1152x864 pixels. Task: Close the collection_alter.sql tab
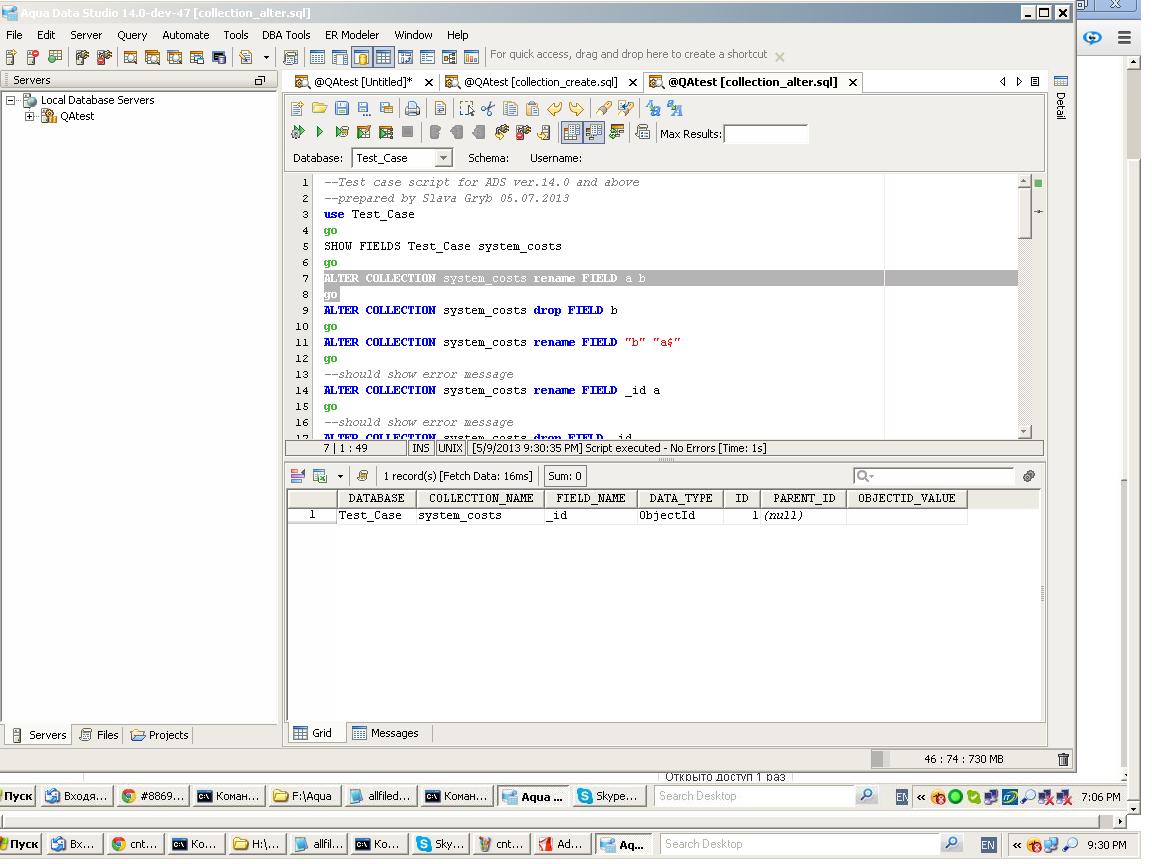(x=853, y=82)
